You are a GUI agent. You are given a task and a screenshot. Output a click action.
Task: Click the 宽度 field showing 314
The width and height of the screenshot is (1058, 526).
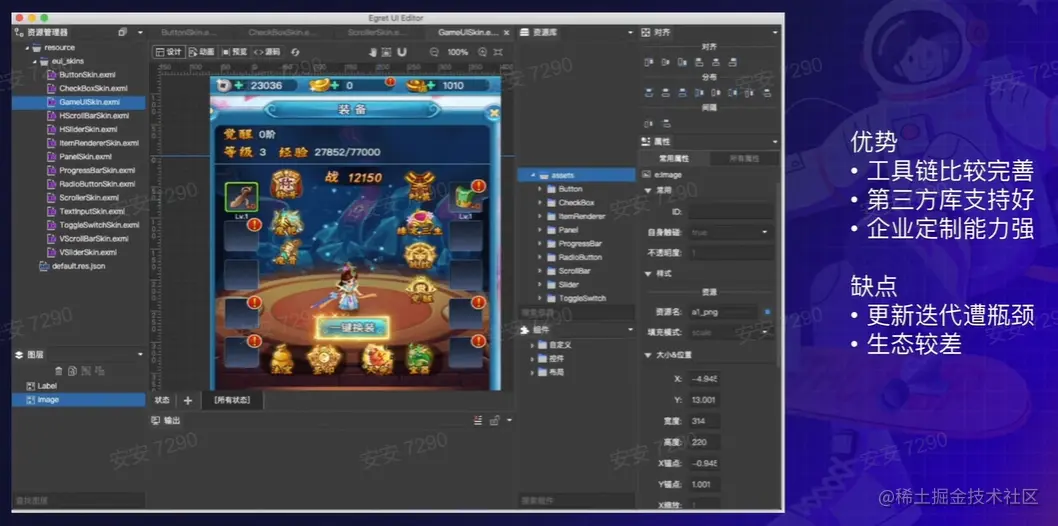click(704, 421)
